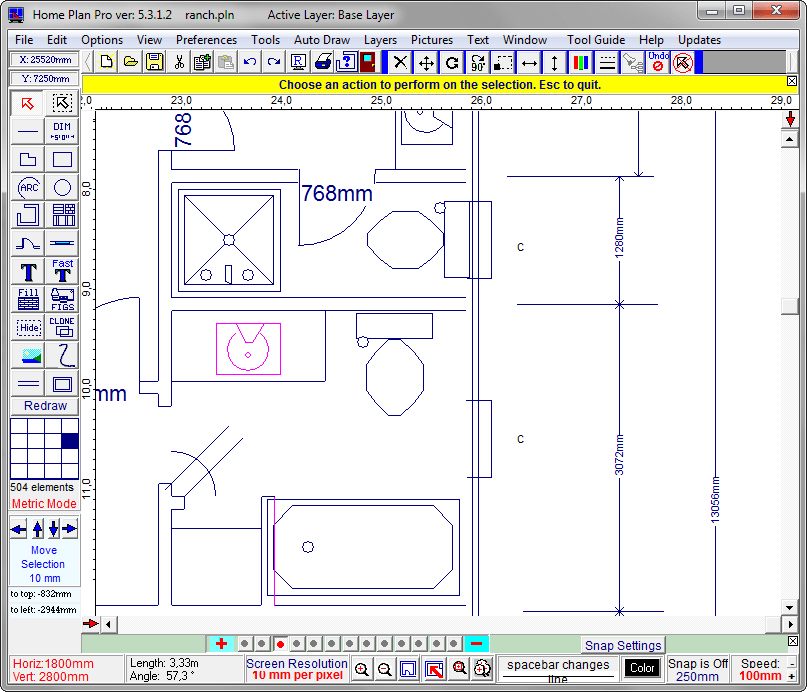Delete the selection with the X icon
This screenshot has width=807, height=692.
(400, 63)
